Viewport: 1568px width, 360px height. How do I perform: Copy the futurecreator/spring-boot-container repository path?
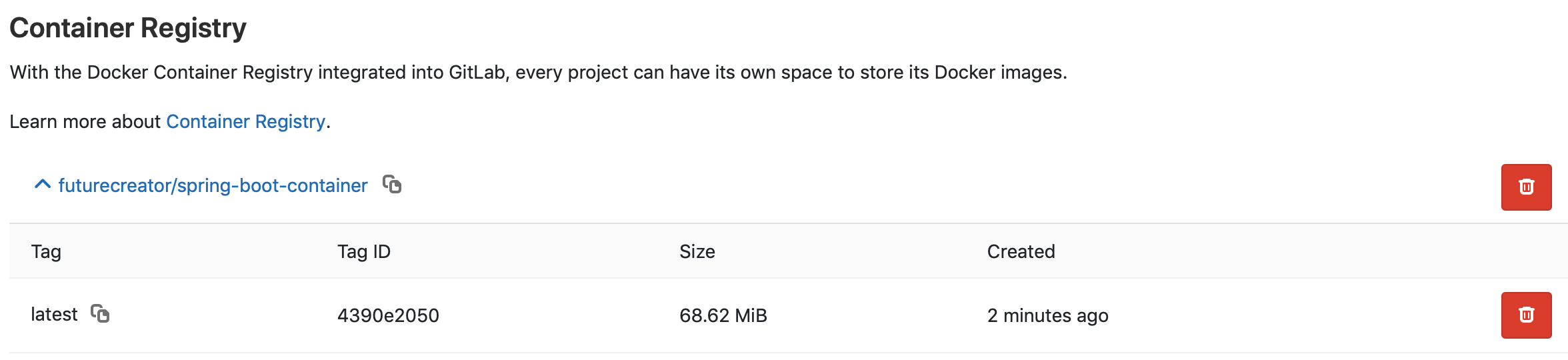(392, 184)
